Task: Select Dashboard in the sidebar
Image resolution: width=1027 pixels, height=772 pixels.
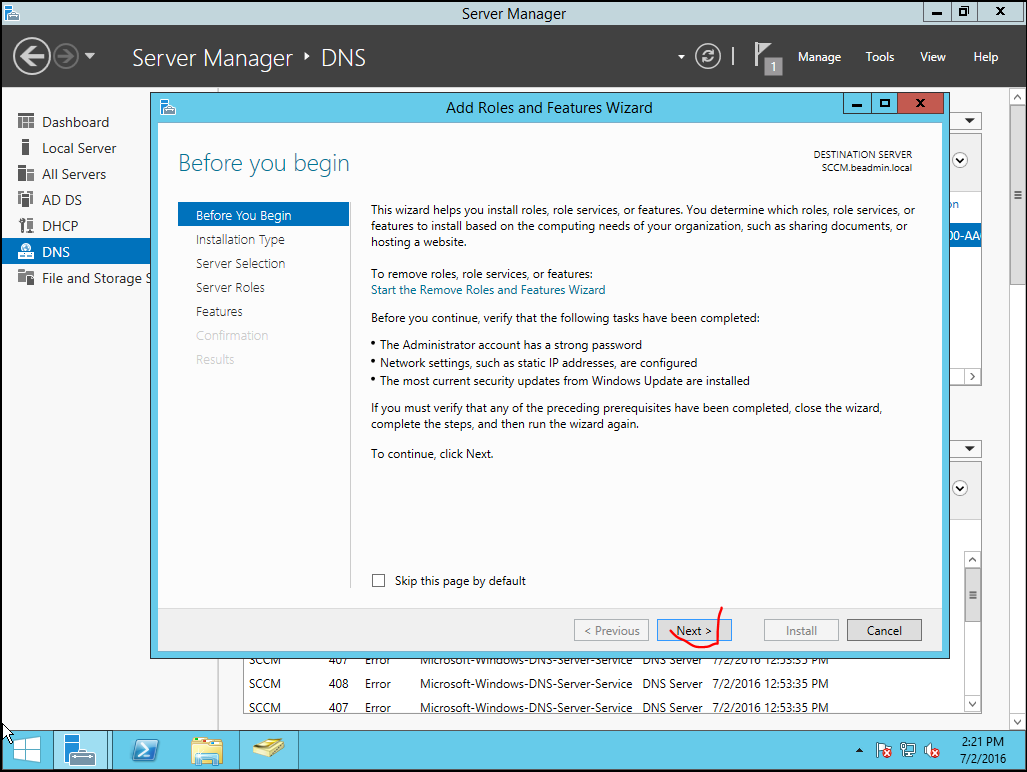Action: point(76,122)
